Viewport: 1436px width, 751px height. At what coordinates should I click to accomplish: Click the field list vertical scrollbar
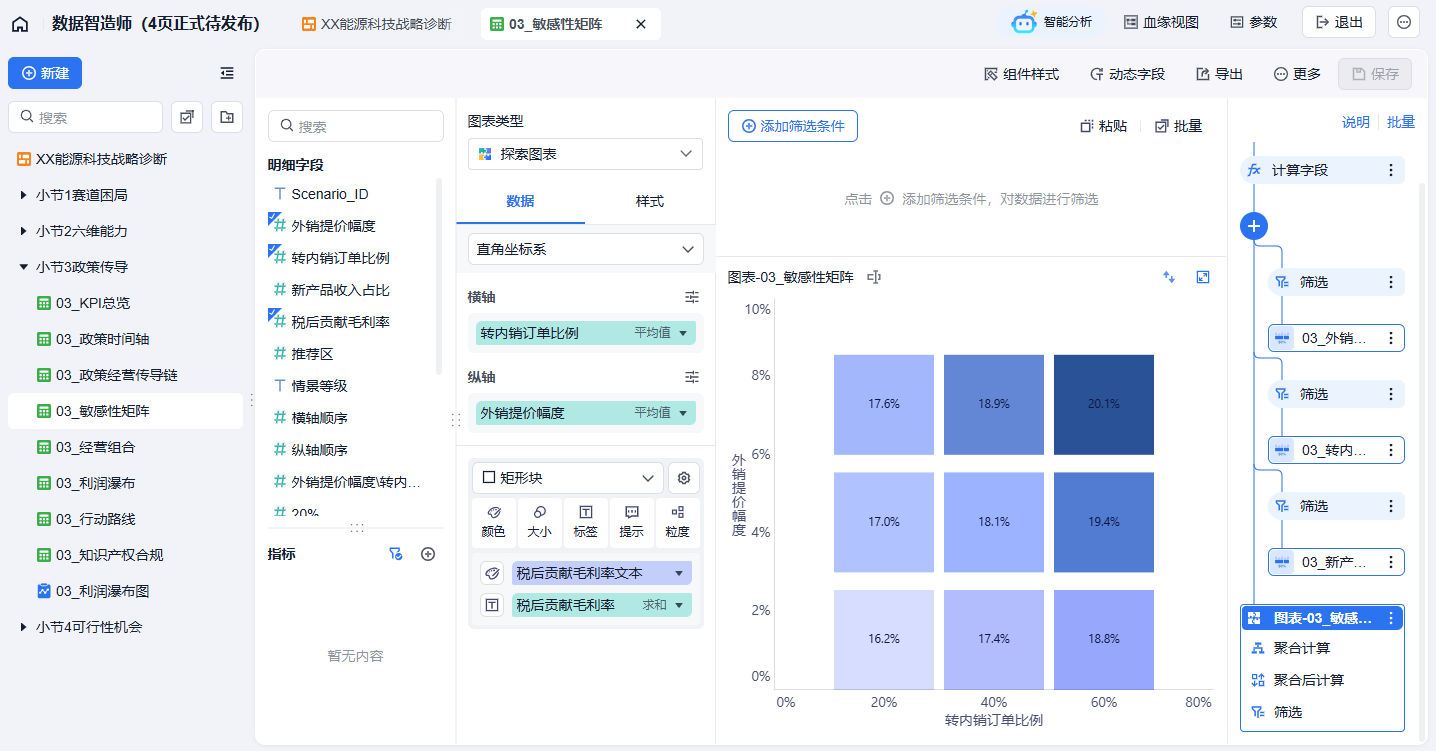[438, 275]
